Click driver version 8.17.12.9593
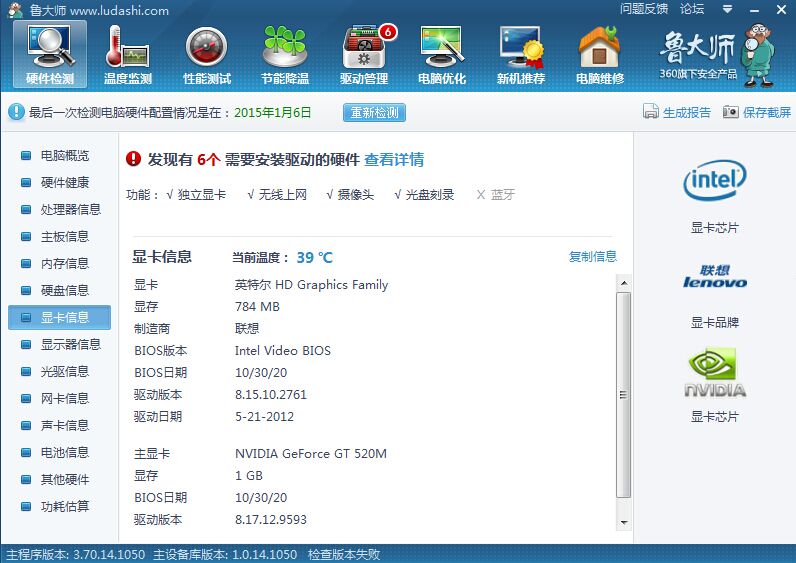The height and width of the screenshot is (563, 796). [271, 519]
